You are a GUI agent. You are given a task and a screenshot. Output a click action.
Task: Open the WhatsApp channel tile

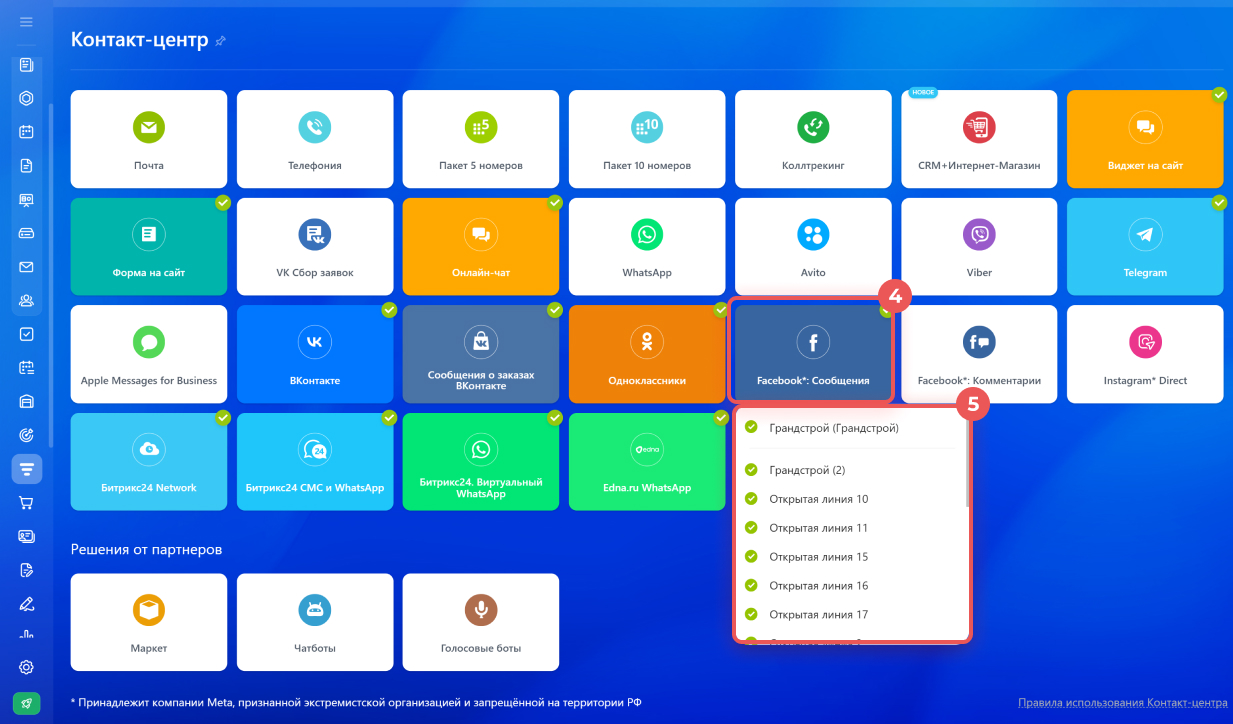[x=647, y=247]
